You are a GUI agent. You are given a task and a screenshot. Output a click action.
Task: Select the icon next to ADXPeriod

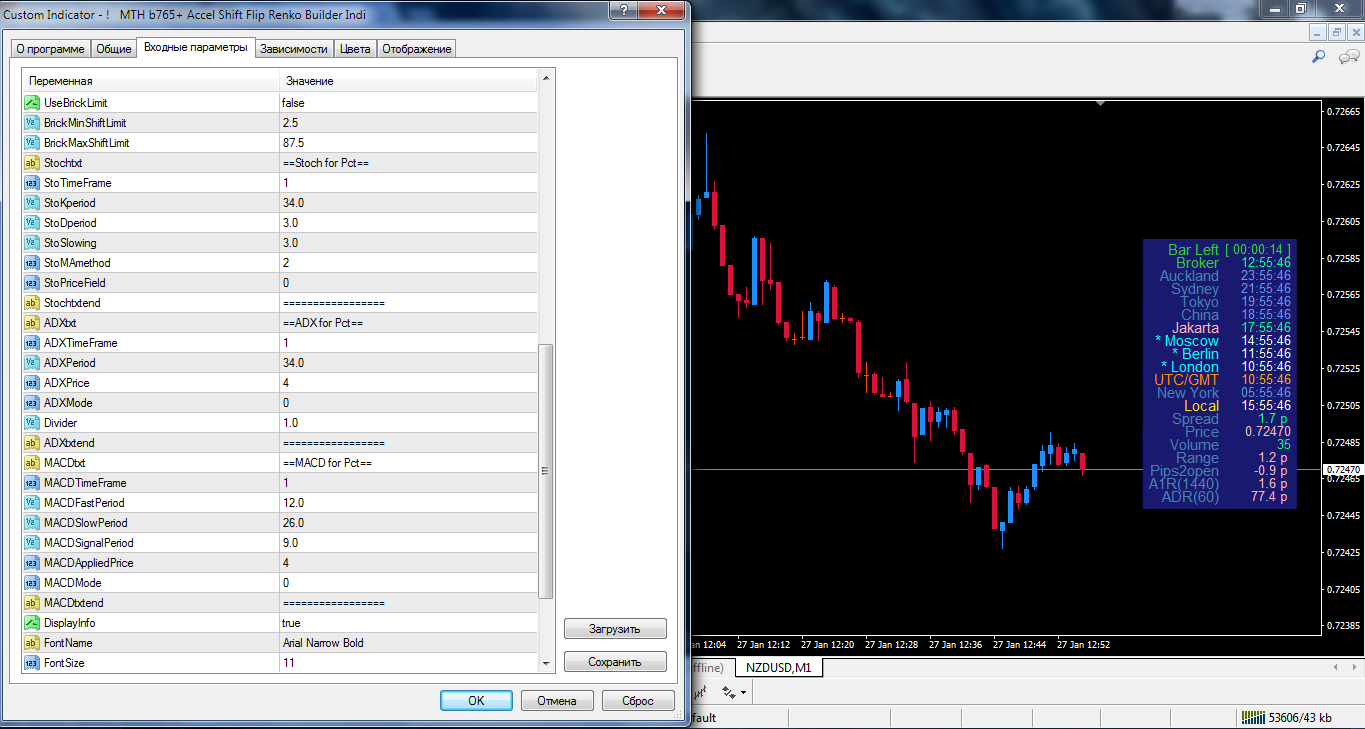click(x=31, y=363)
